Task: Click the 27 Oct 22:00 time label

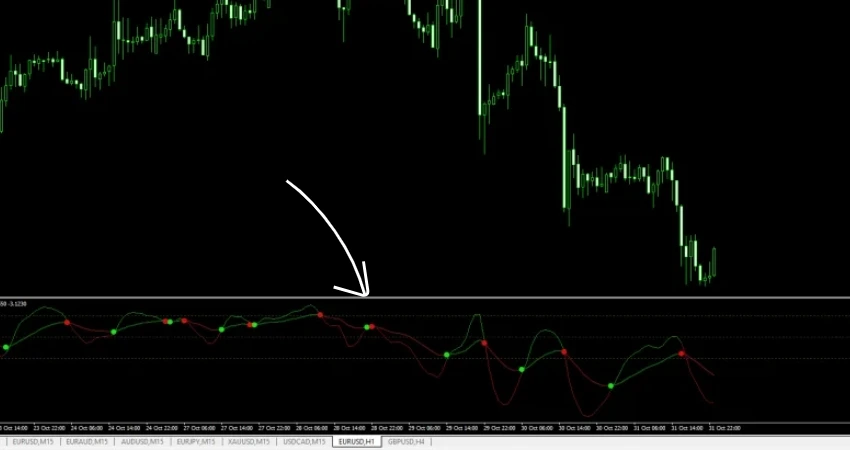Action: pos(275,428)
